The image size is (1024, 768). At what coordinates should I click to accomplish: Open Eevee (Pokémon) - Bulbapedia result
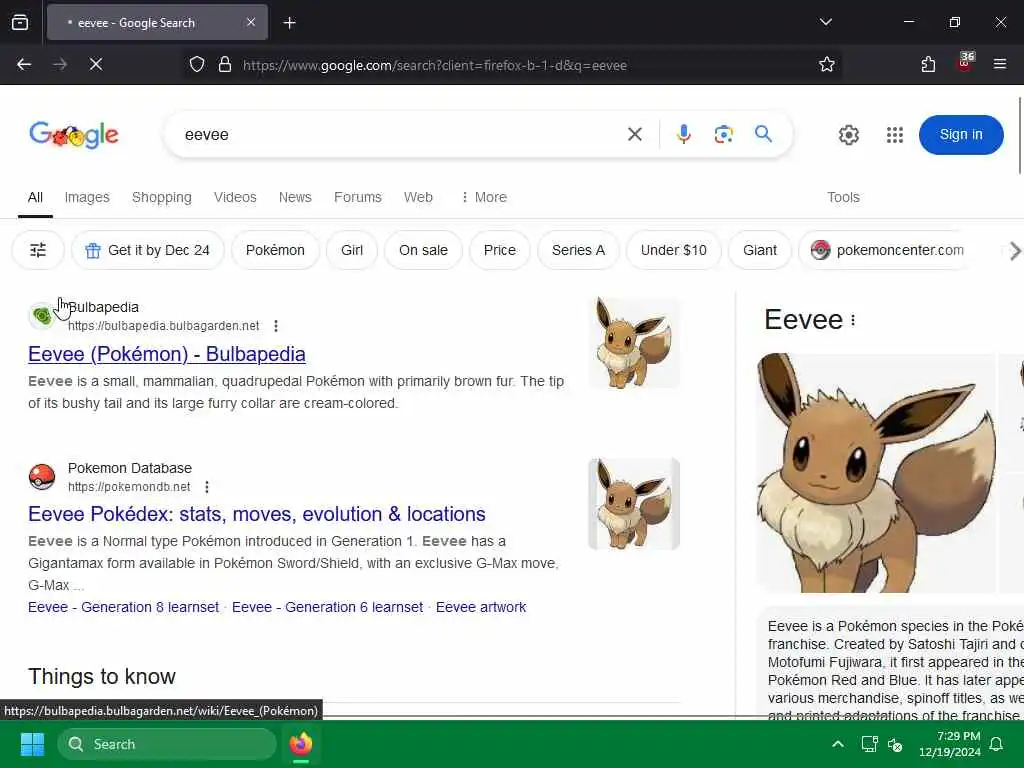(x=167, y=354)
